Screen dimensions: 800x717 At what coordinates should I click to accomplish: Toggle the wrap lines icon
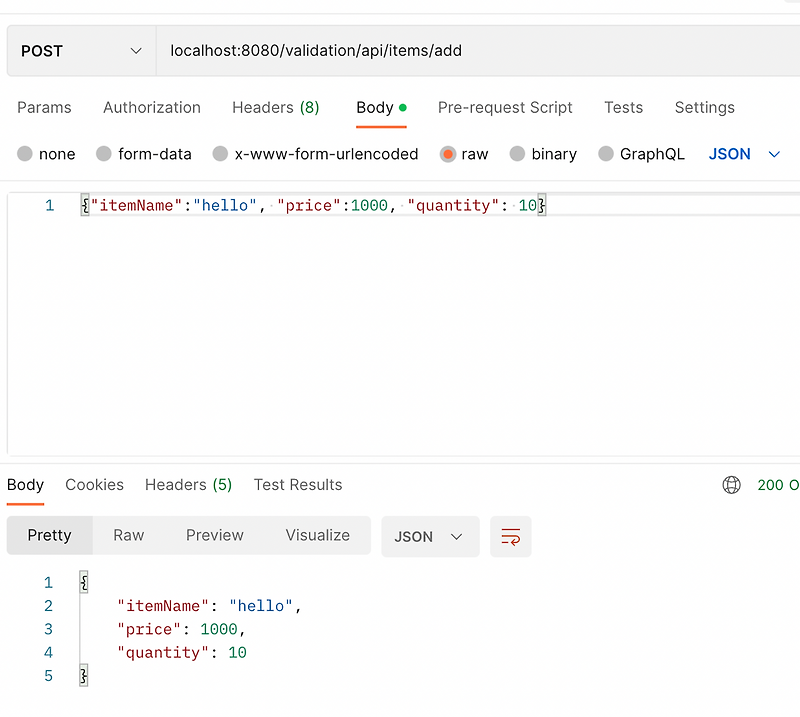point(511,536)
